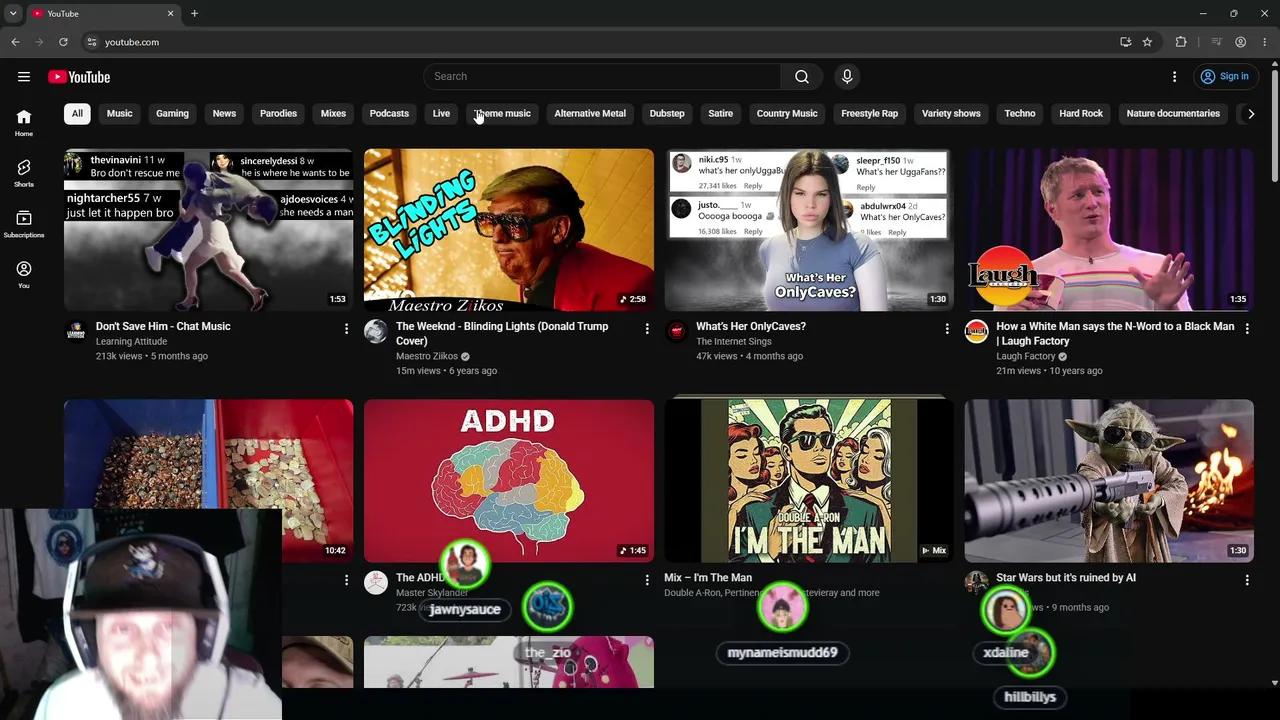Open Learning Attitude channel avatar
Screen dimensions: 1280x720
click(76, 331)
